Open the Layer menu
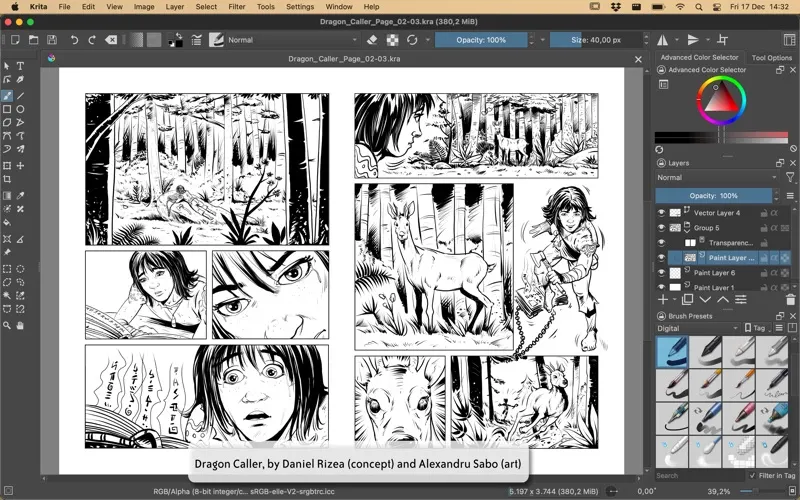 point(174,7)
